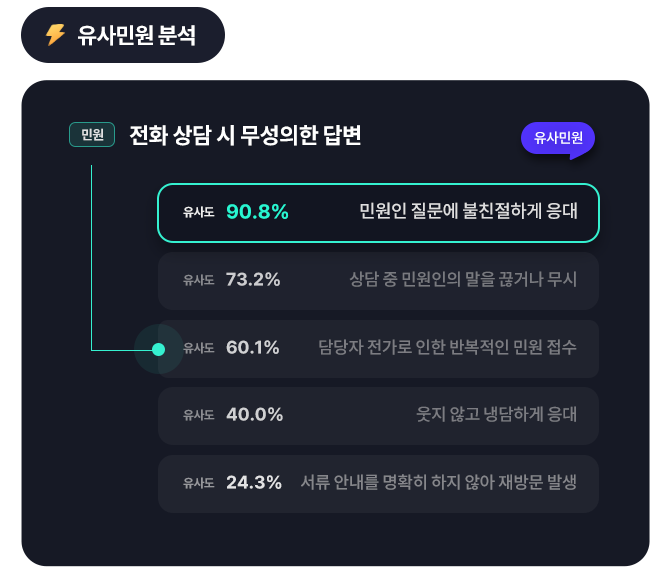Viewport: 670px width, 580px height.
Task: Select the 24.3% similarity value
Action: coord(254,483)
